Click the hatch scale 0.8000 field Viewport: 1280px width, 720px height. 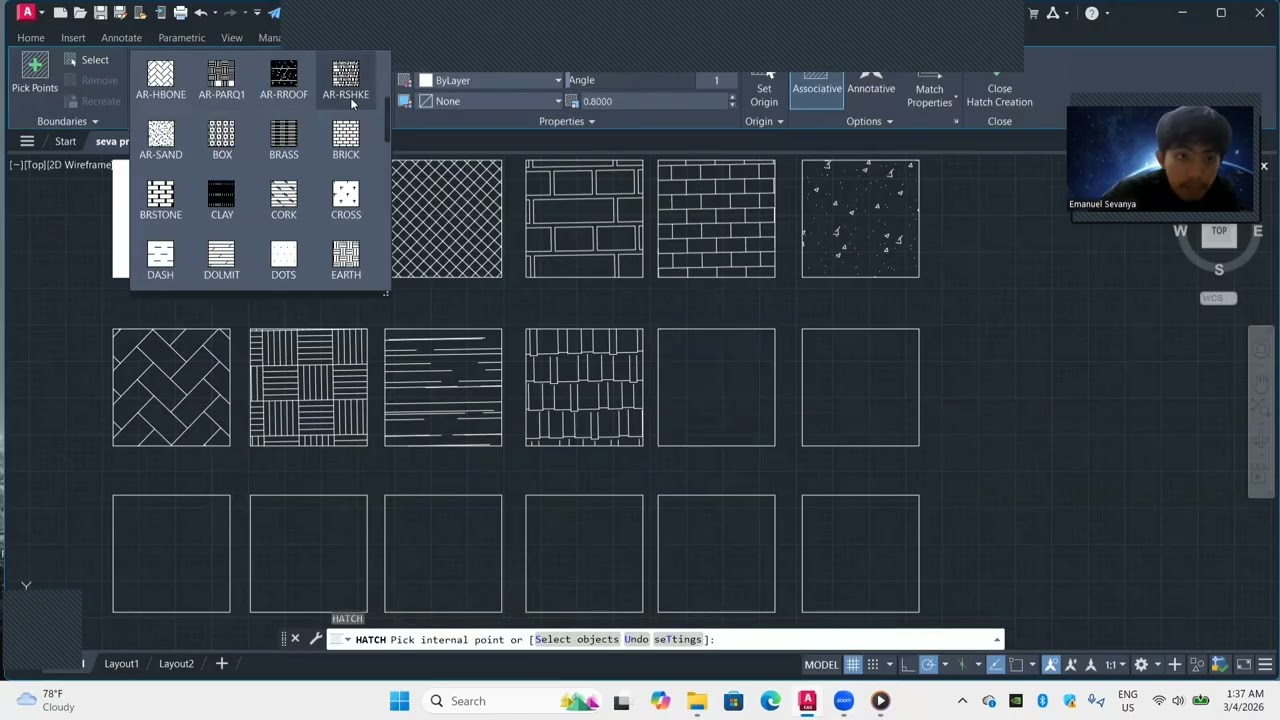[655, 101]
